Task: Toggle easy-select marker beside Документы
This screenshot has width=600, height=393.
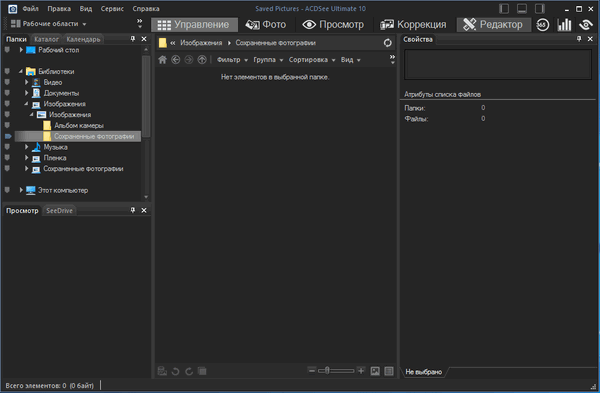Action: click(7, 93)
